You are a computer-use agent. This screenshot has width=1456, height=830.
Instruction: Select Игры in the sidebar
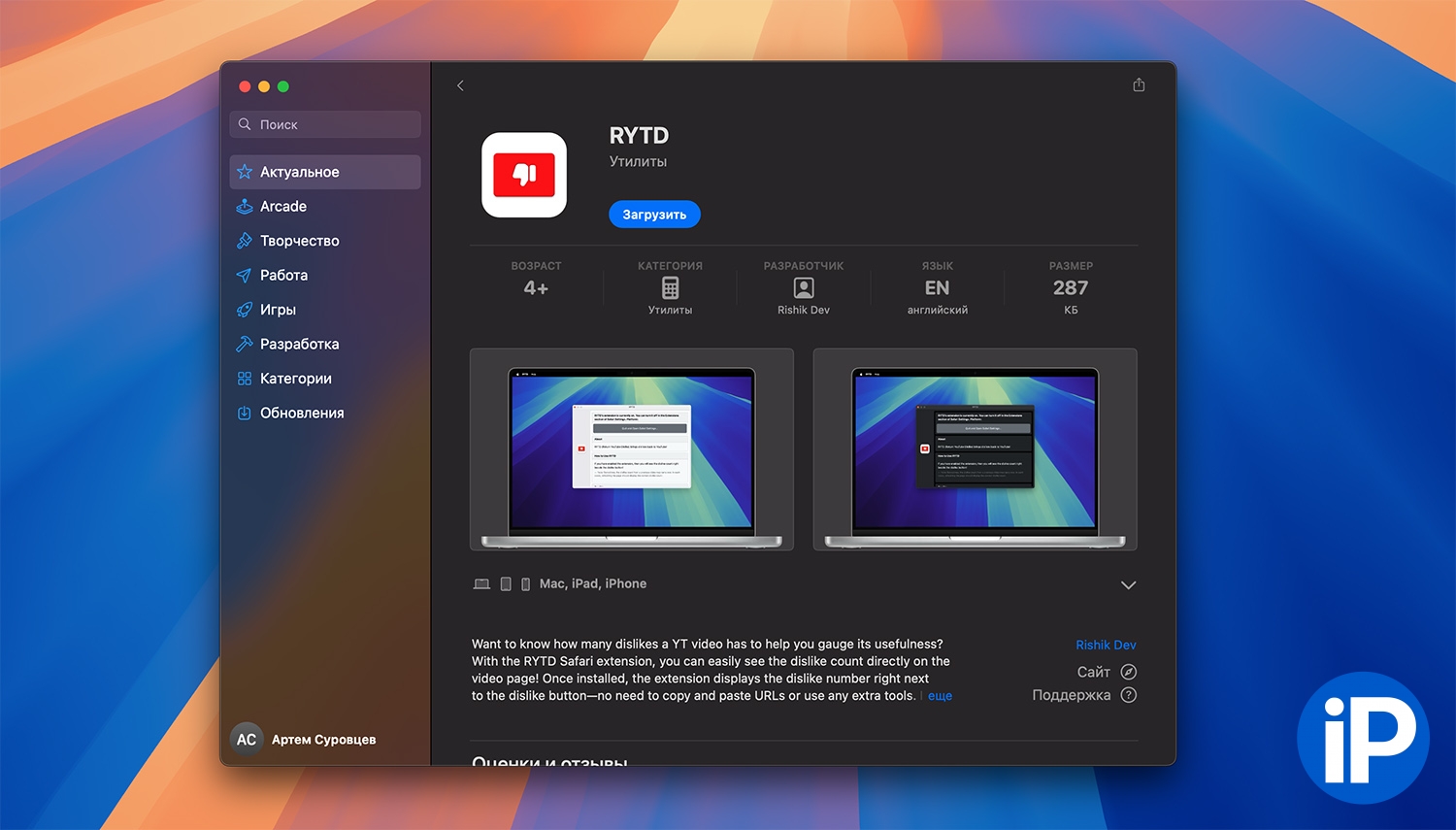325,310
